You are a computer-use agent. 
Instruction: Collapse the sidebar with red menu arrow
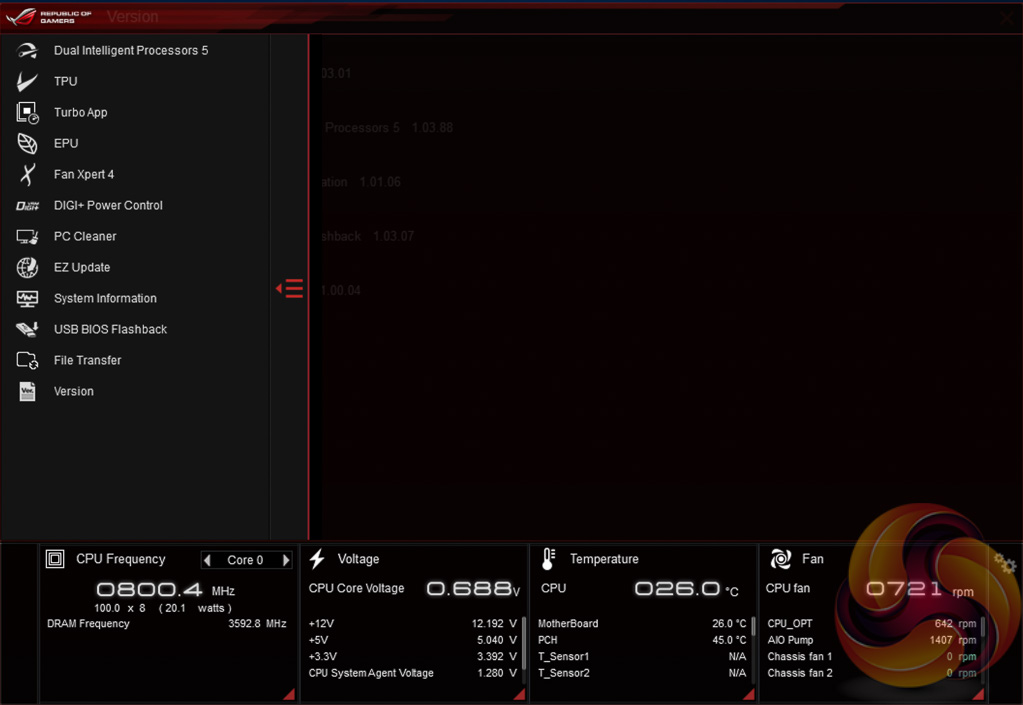pos(290,288)
